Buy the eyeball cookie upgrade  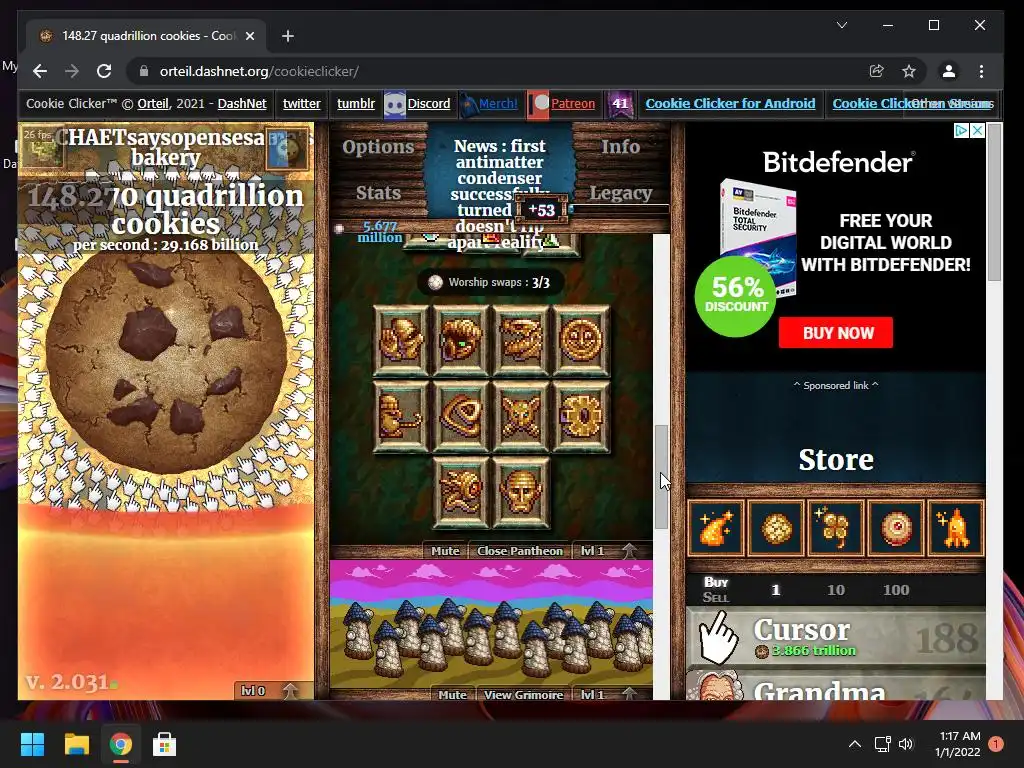coord(896,528)
